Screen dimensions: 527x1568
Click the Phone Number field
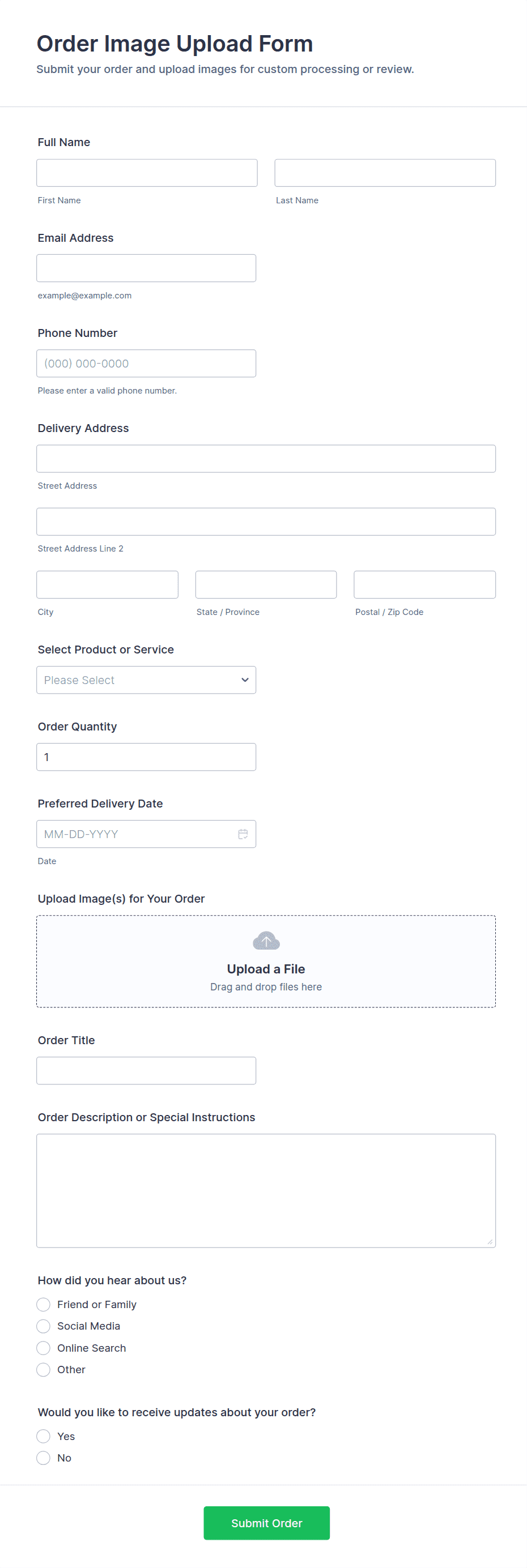[146, 364]
